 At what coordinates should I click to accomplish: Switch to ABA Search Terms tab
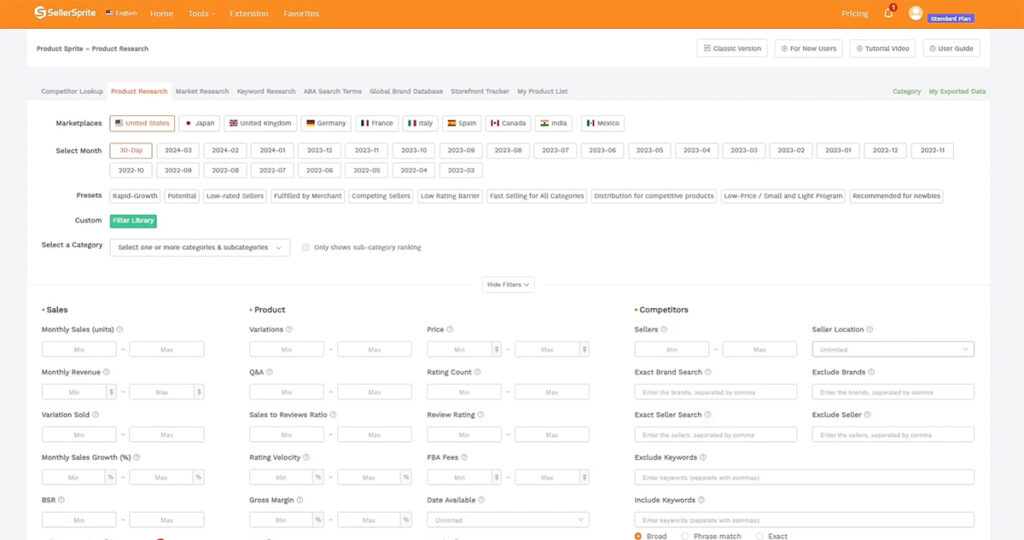point(332,91)
